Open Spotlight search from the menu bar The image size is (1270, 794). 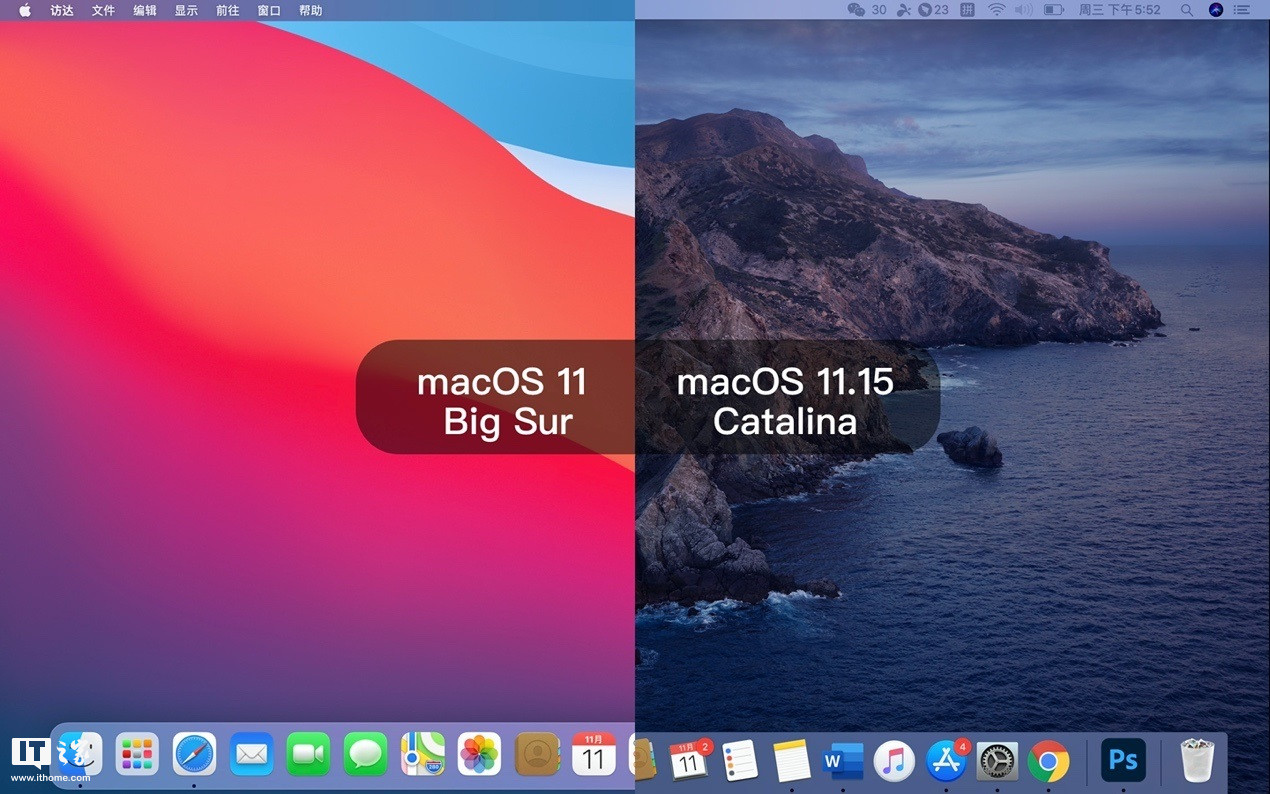coord(1187,10)
